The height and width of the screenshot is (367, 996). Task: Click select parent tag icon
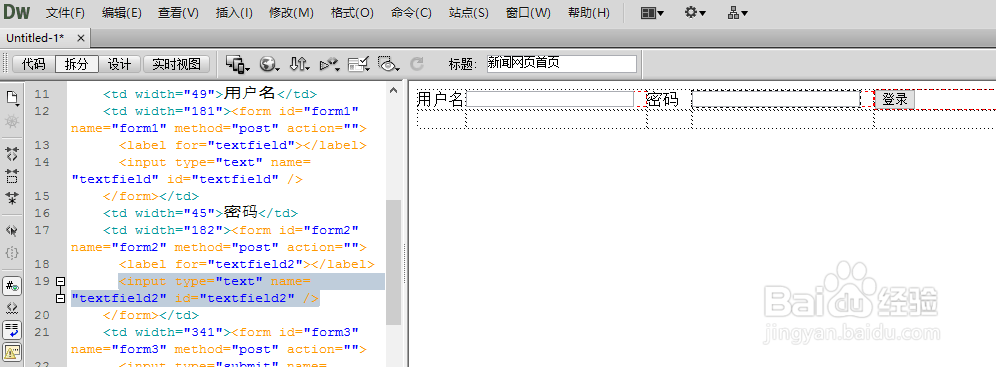pos(12,230)
